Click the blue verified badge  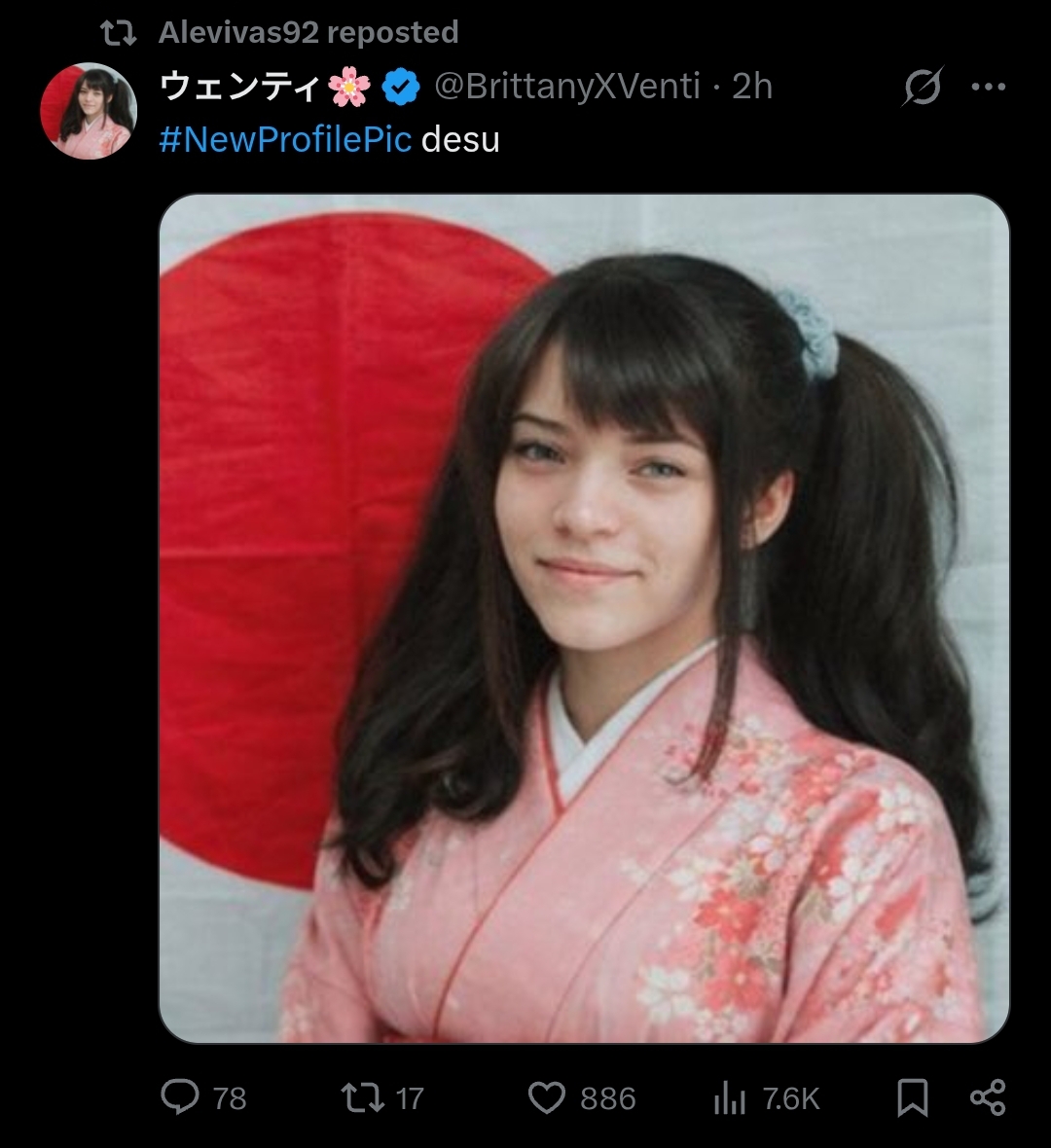401,88
